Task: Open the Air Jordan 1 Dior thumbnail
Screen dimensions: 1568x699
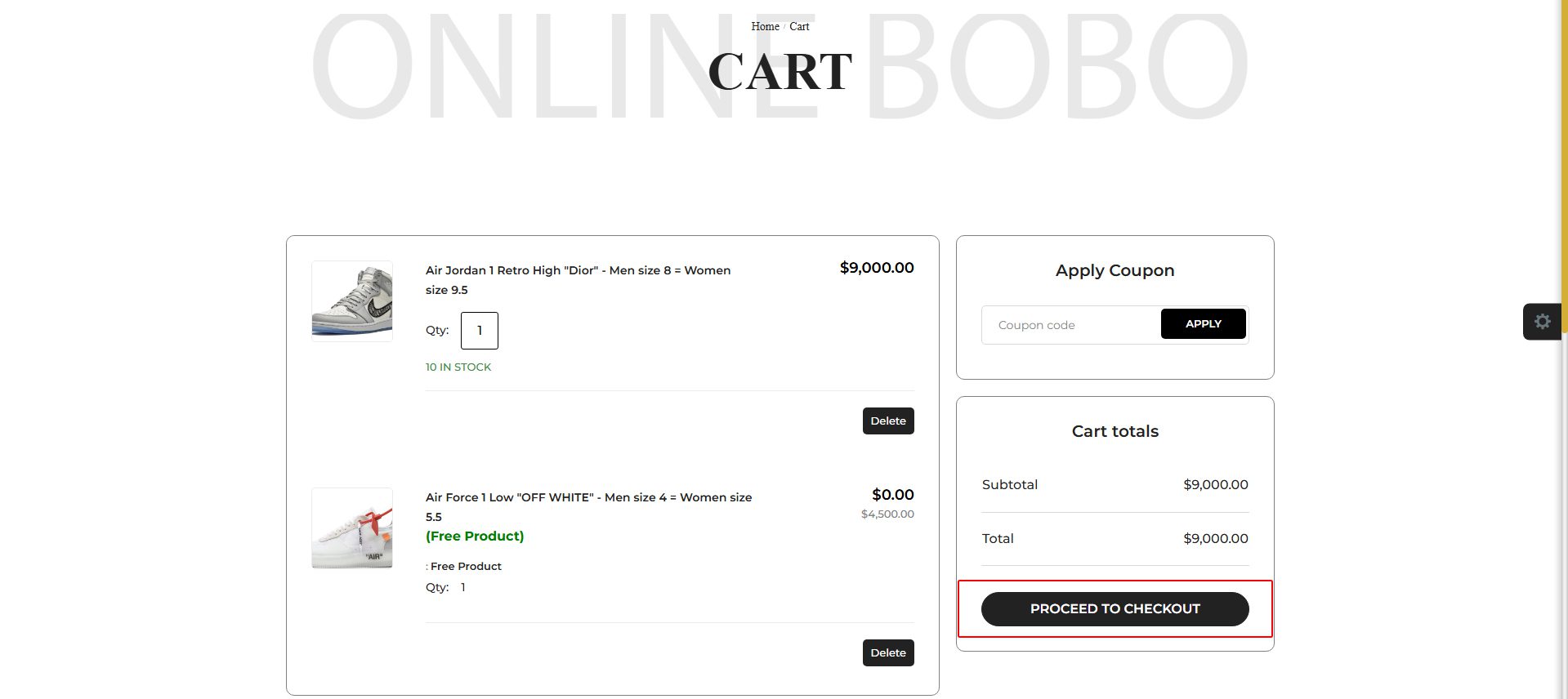Action: coord(352,301)
